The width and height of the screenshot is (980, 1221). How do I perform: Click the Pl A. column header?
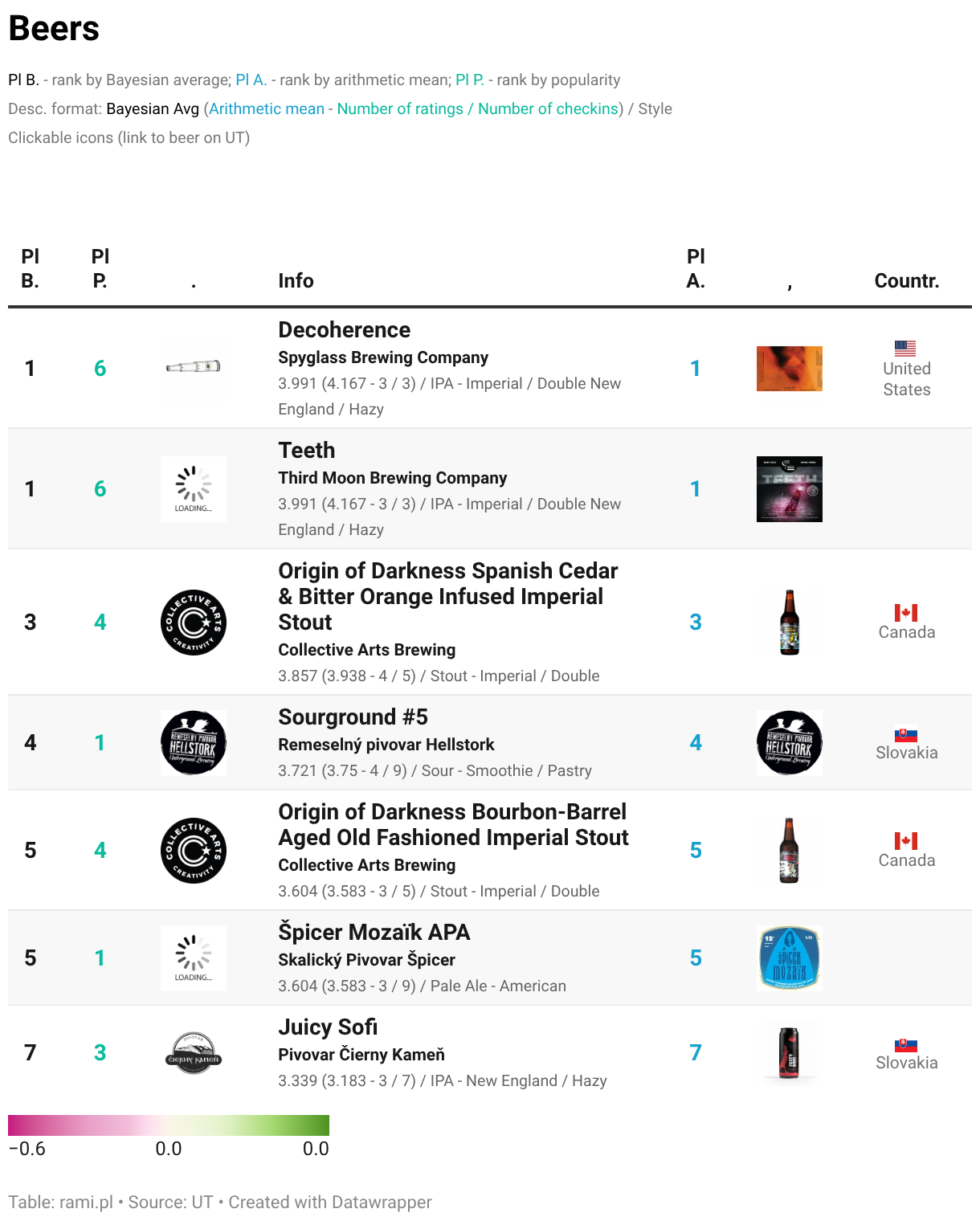(x=696, y=268)
